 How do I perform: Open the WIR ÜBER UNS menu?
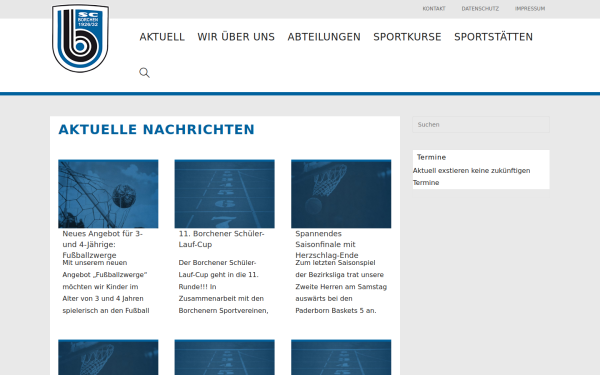tap(236, 37)
